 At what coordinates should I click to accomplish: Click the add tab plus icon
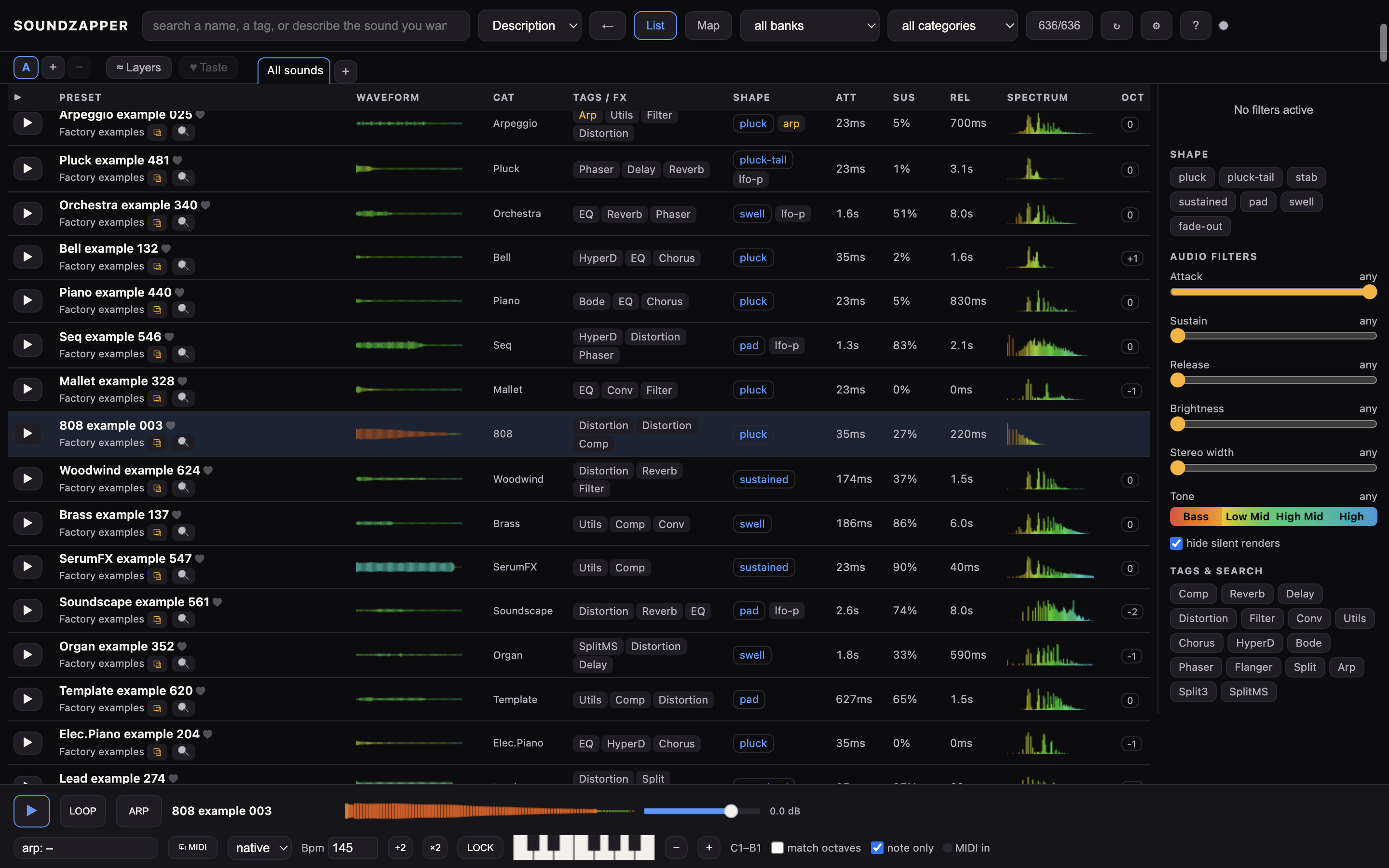point(345,71)
